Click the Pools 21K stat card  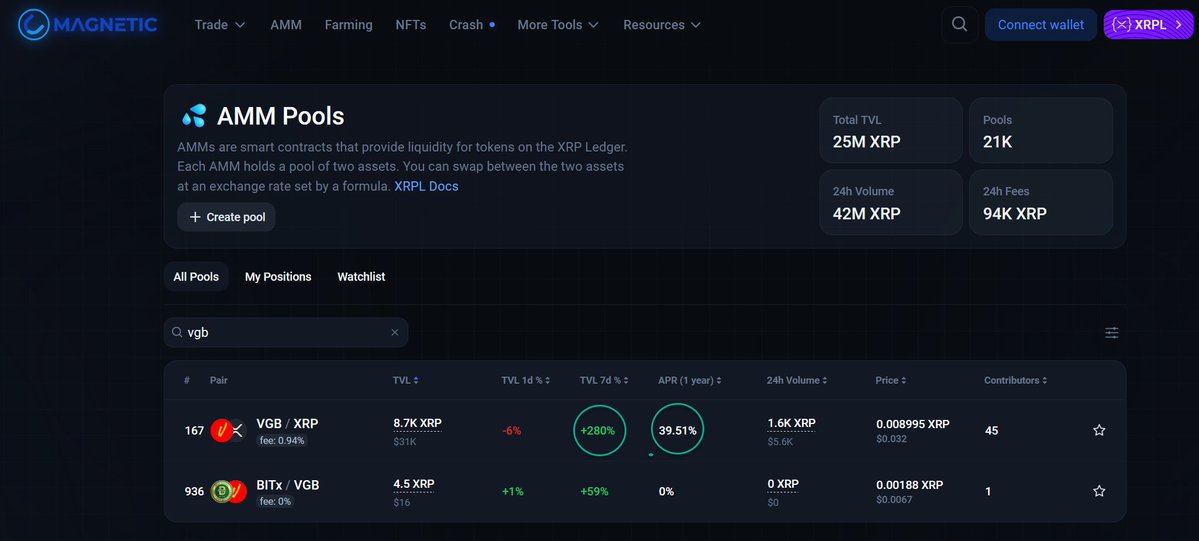1041,130
